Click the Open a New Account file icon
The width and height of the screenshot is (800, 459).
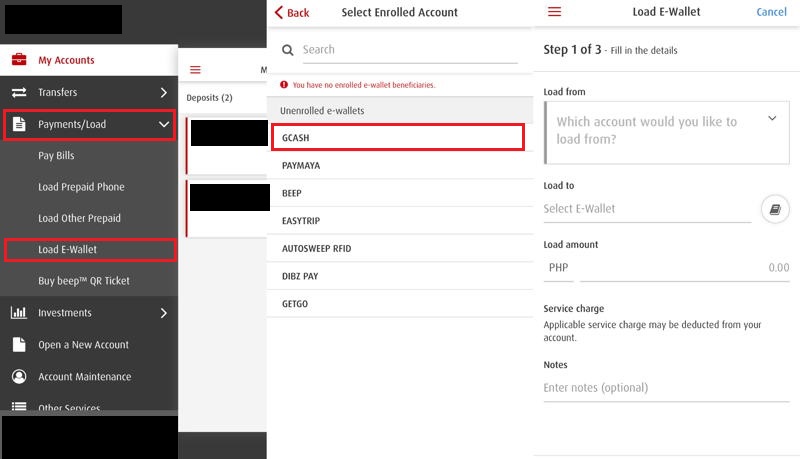pyautogui.click(x=19, y=345)
